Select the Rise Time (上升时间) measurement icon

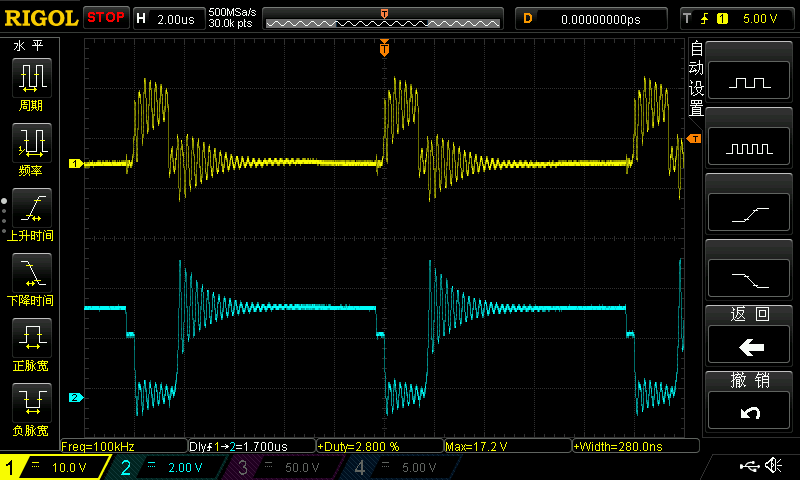[x=32, y=208]
